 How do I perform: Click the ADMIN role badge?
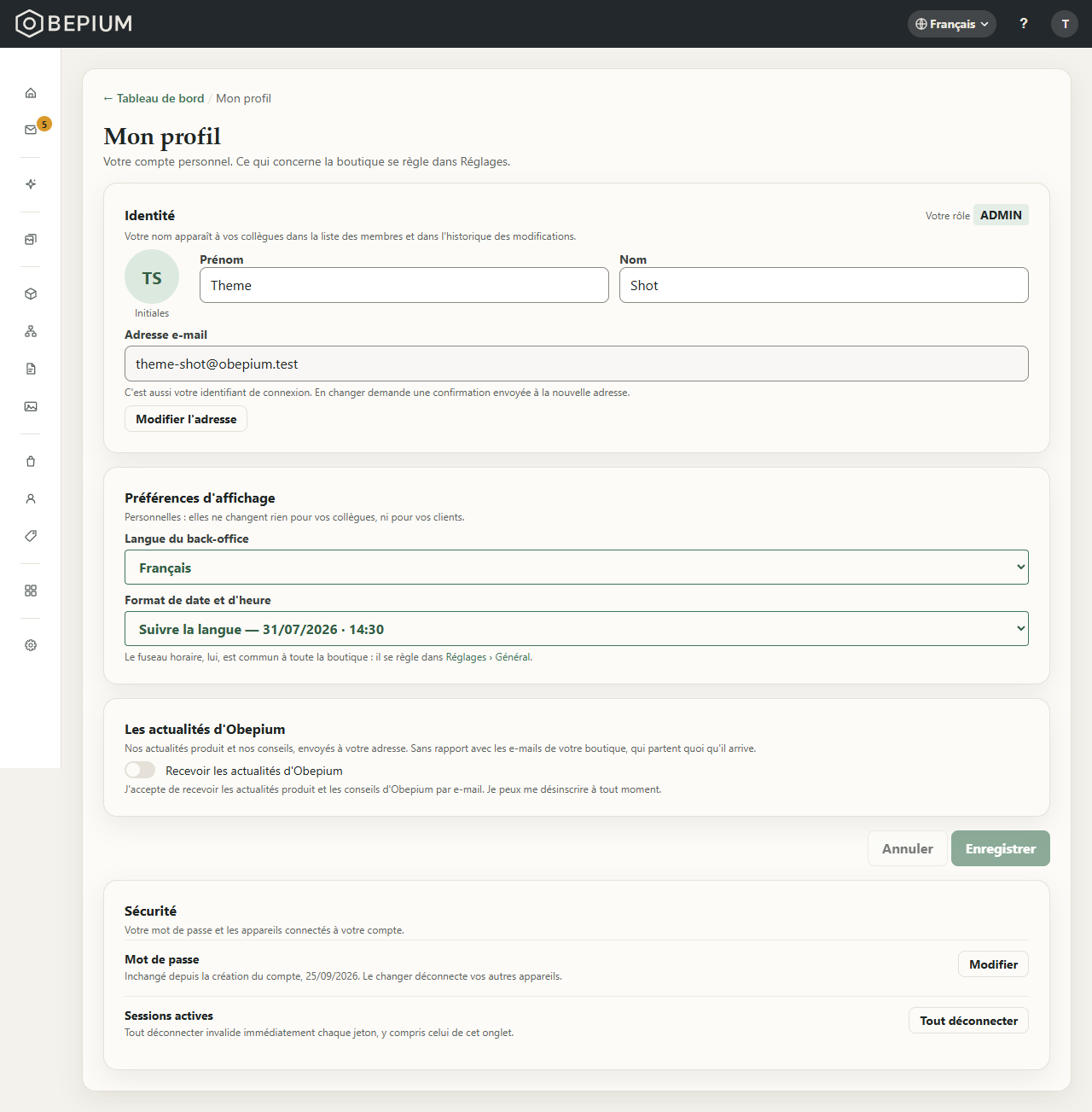pos(1001,215)
